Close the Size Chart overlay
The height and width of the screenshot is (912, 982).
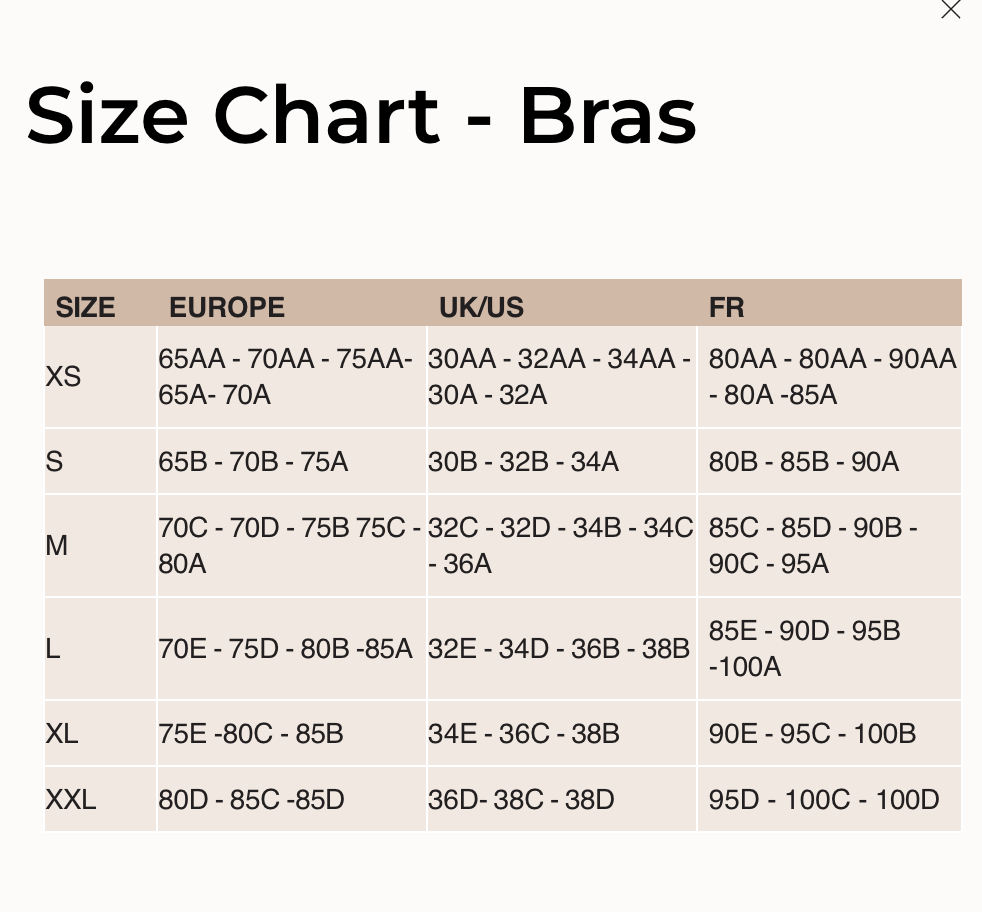[x=950, y=10]
